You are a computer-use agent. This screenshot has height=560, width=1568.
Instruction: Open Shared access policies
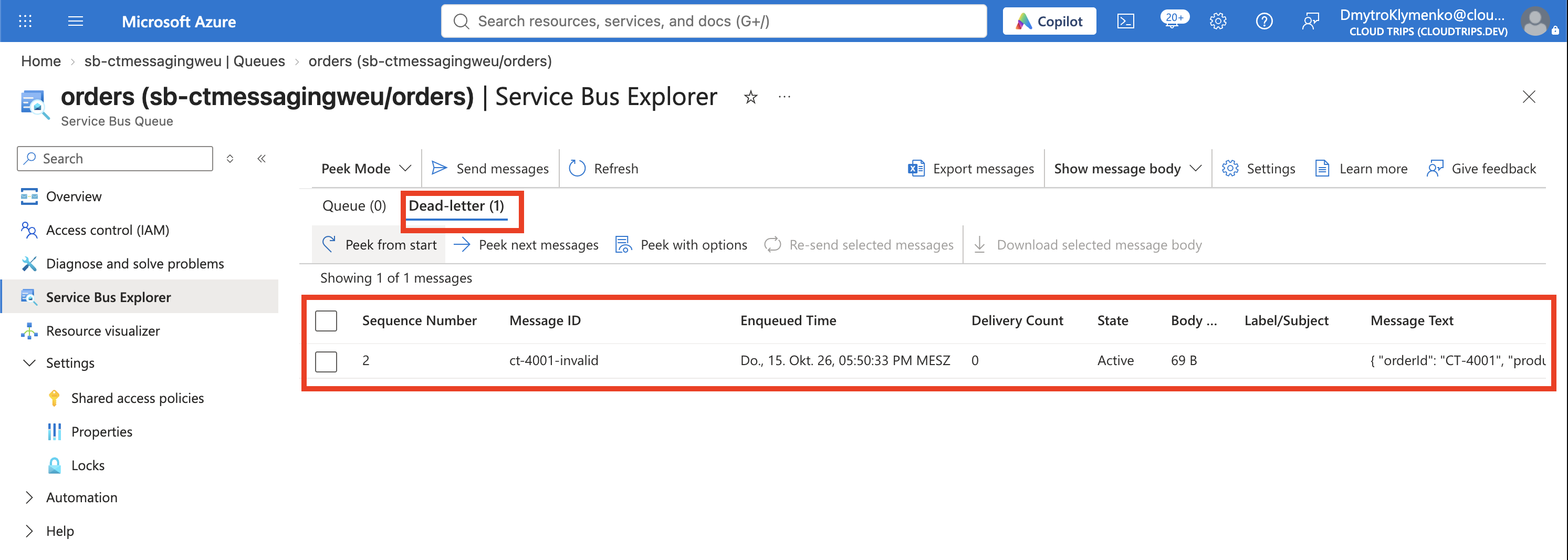point(138,398)
